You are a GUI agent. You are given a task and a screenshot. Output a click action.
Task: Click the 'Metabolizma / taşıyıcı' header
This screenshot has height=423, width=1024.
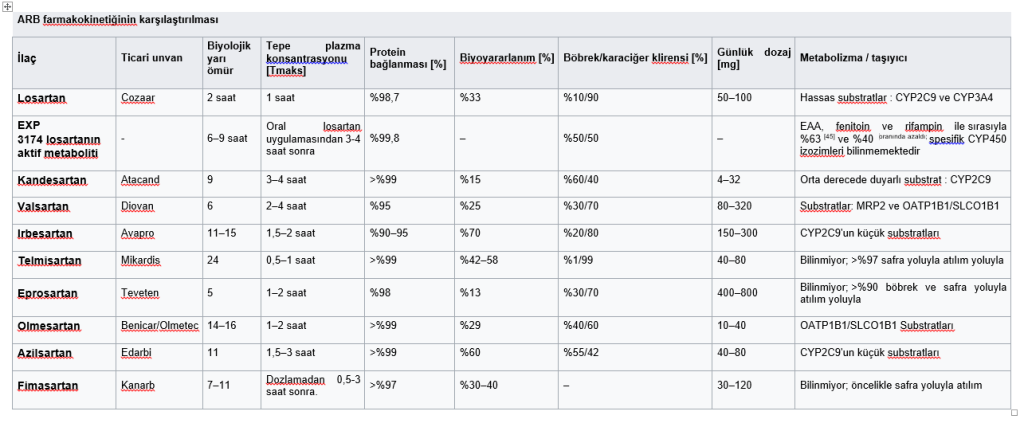[x=853, y=58]
